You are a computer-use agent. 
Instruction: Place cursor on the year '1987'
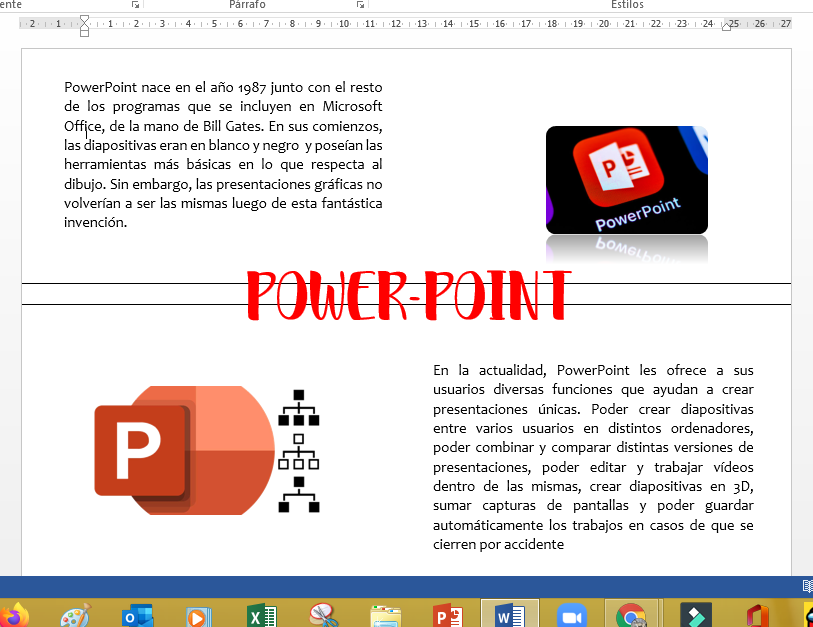(252, 88)
